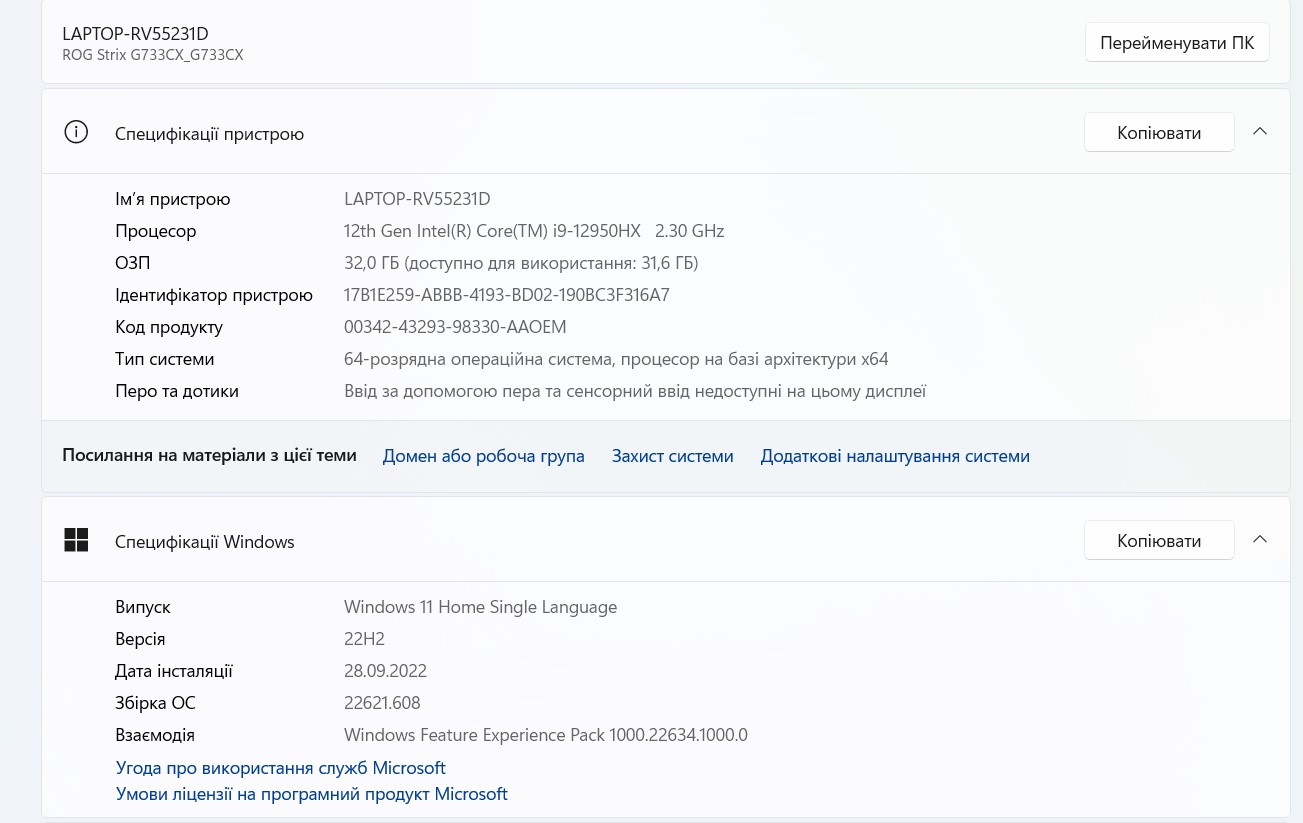Click the product code value 00342-43293-98330-AAOEM
Screen dimensions: 1303x823
tap(454, 327)
